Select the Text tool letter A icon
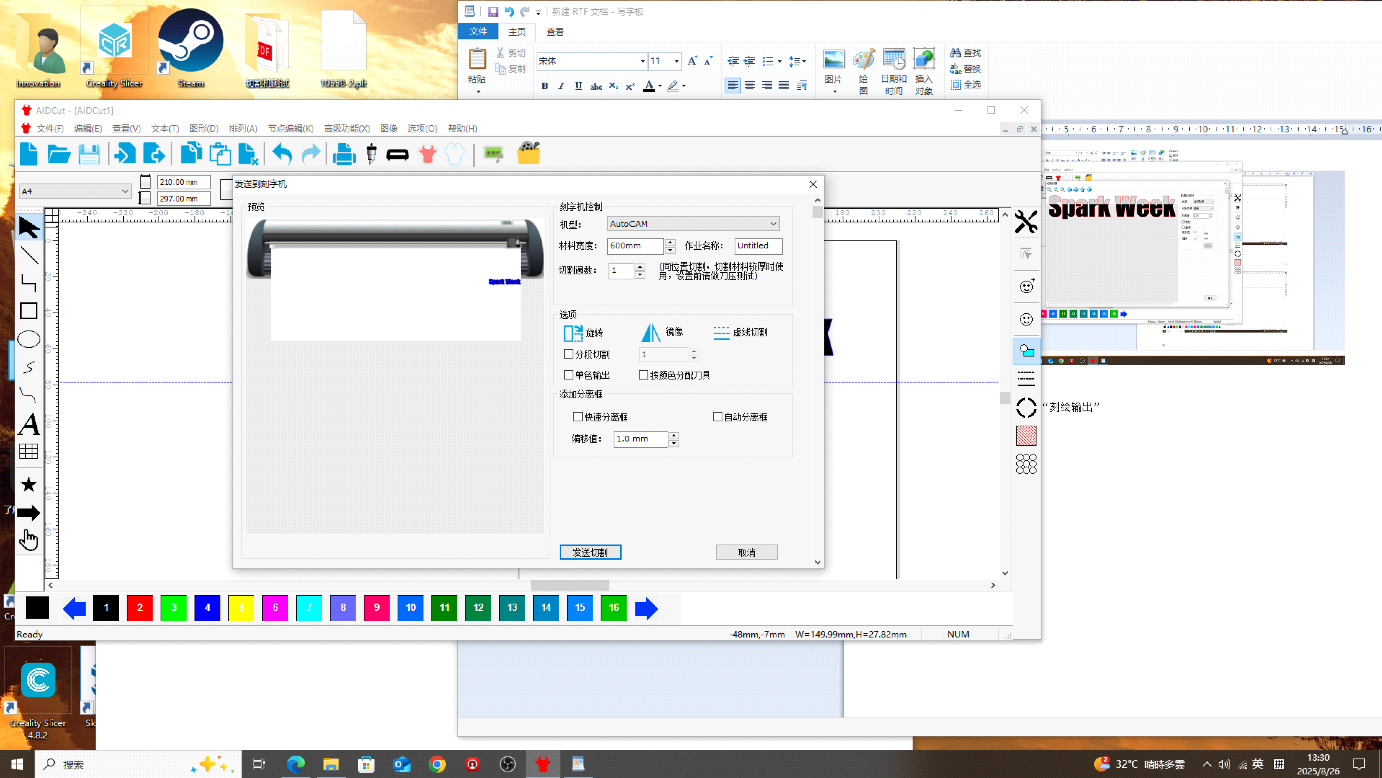The width and height of the screenshot is (1382, 778). [x=29, y=424]
